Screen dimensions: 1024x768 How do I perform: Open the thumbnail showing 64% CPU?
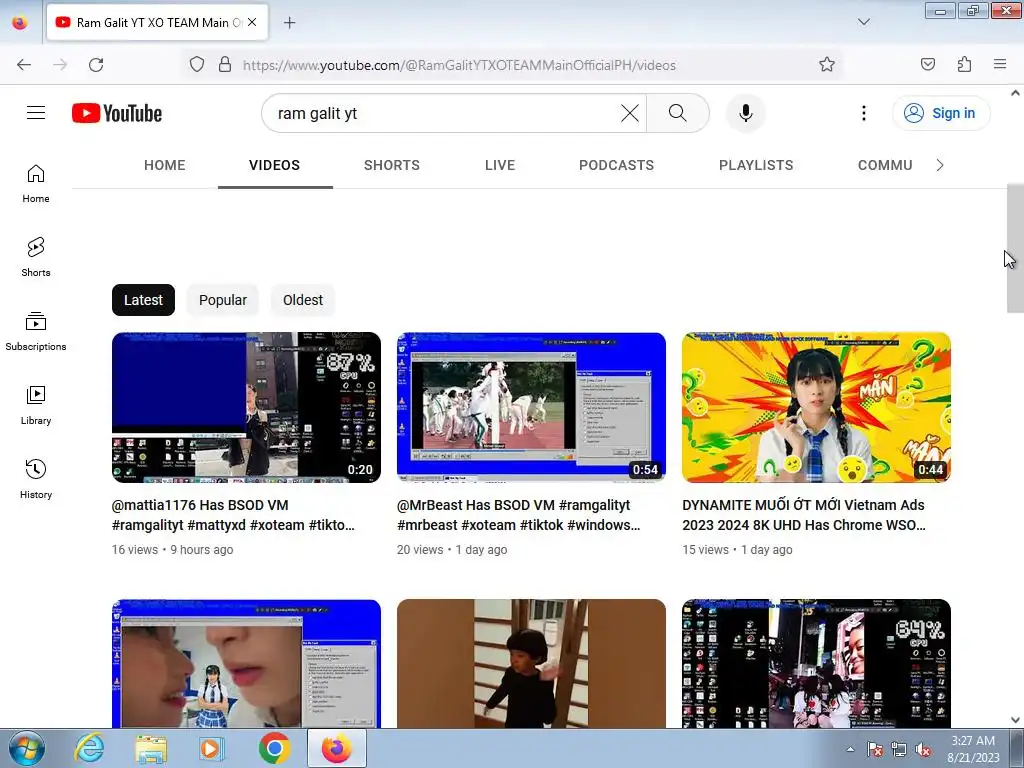[x=816, y=664]
